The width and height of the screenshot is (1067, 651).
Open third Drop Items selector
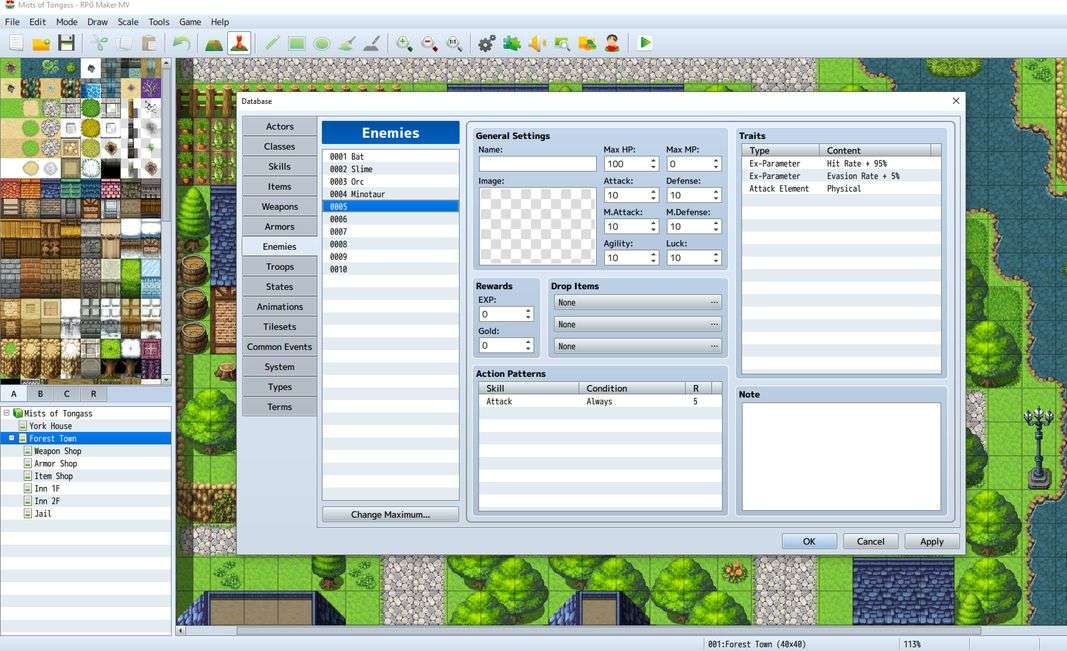(x=636, y=346)
